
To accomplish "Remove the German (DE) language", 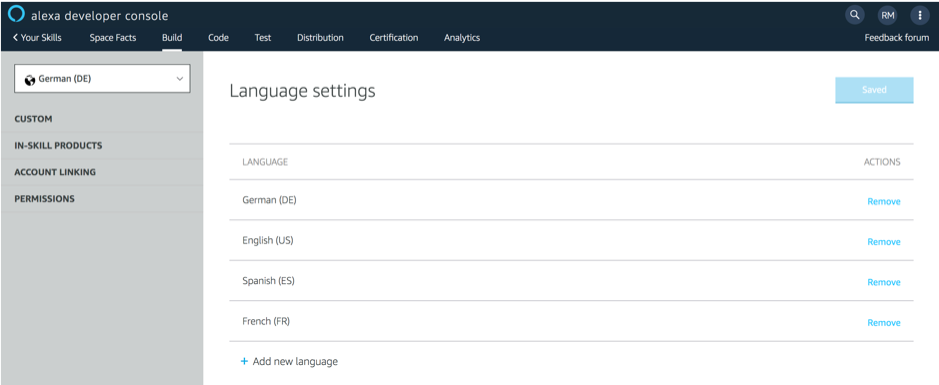I will (x=884, y=202).
